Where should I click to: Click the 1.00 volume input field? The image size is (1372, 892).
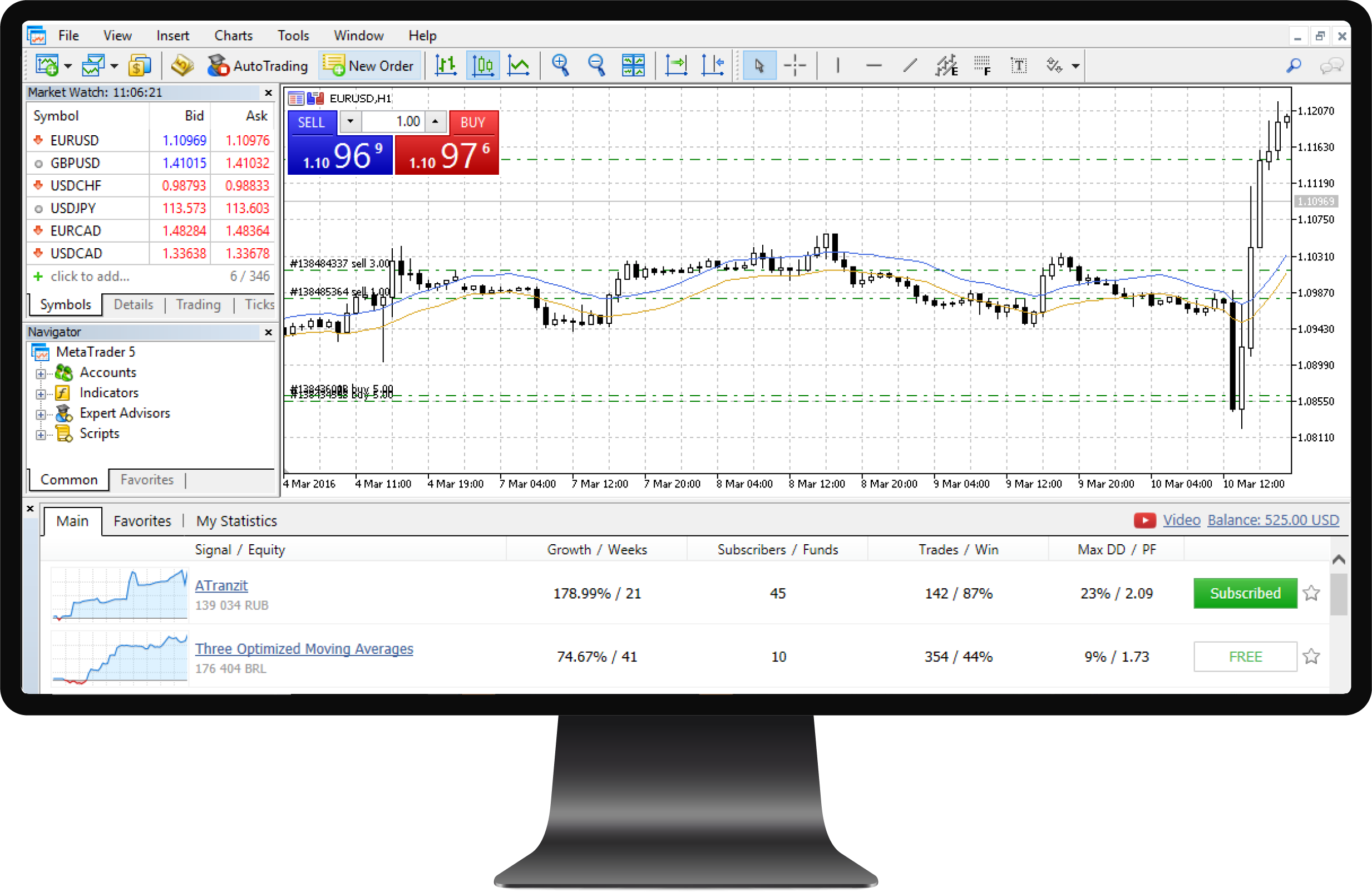394,122
